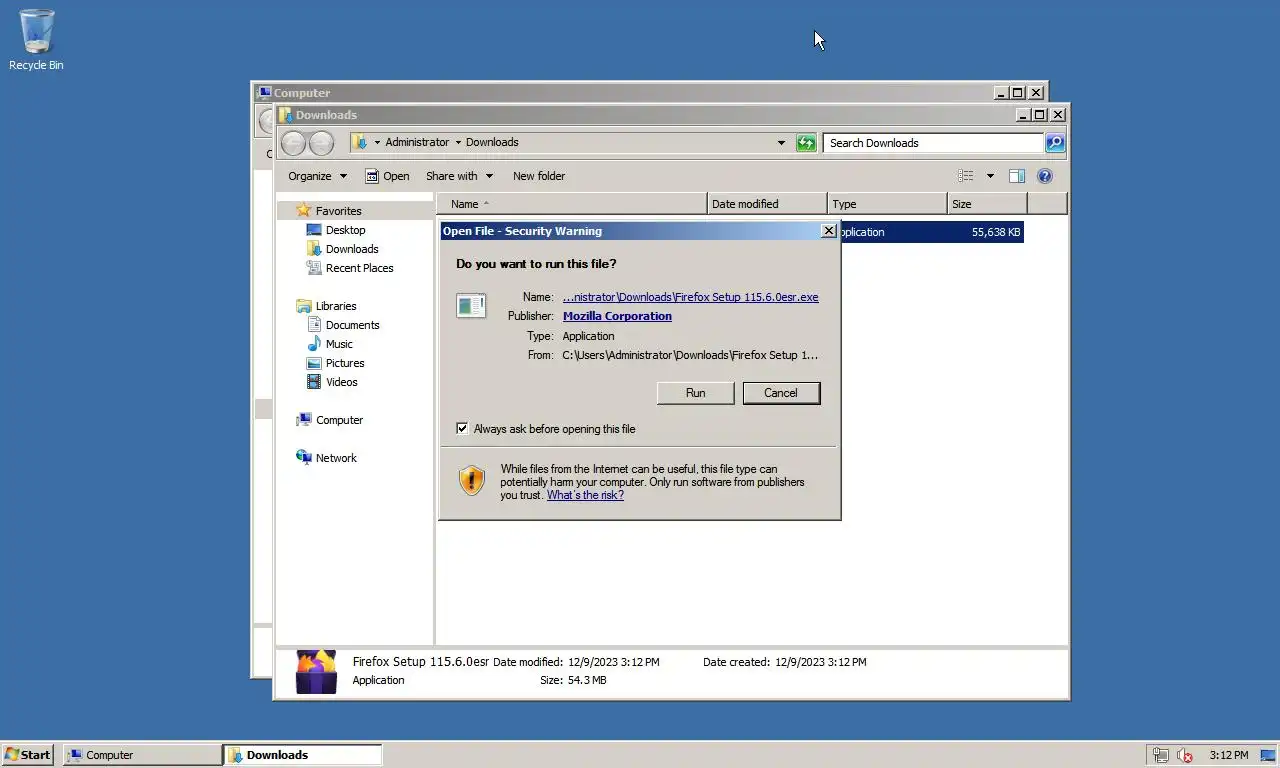Click the Downloads taskbar button
The width and height of the screenshot is (1280, 768).
[303, 755]
